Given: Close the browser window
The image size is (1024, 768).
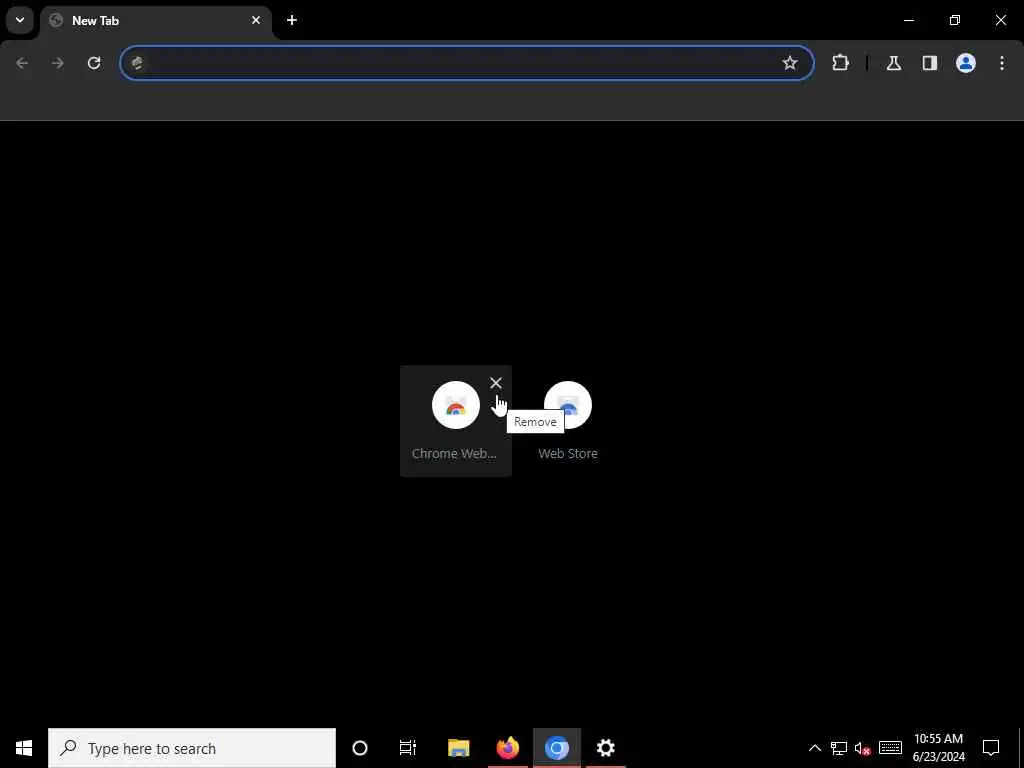Looking at the screenshot, I should coord(1000,20).
